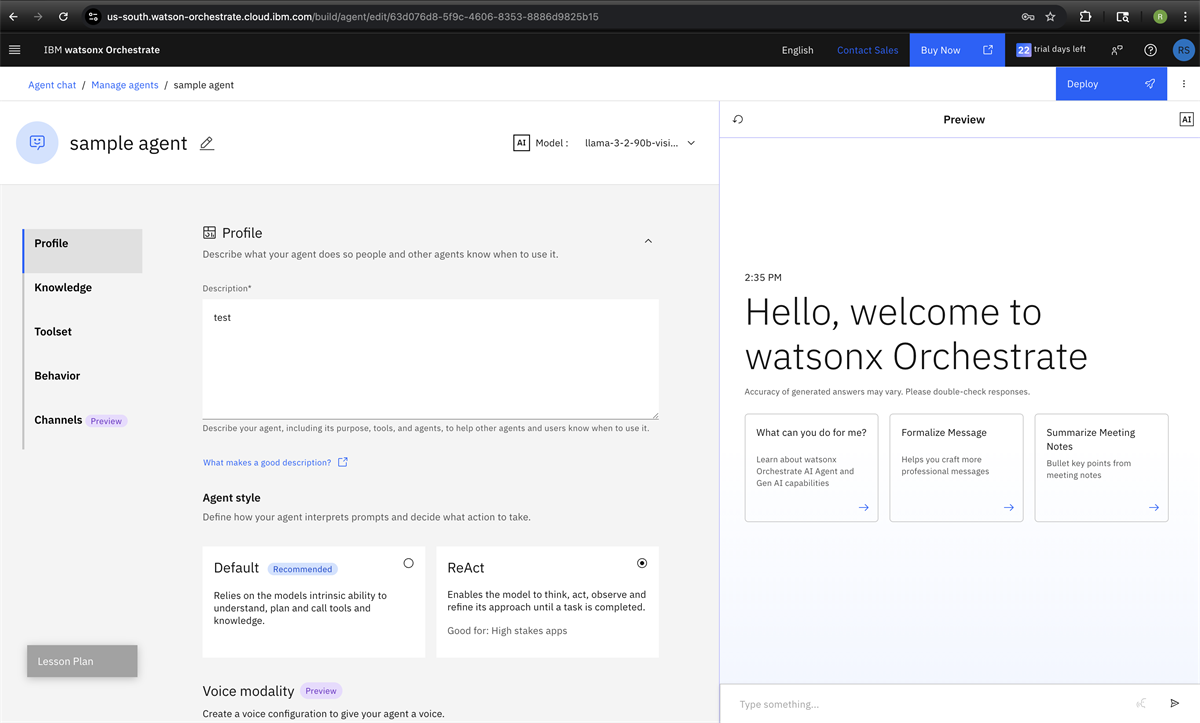The image size is (1200, 723).
Task: Click the arrow on Formalize Message card
Action: click(x=1008, y=507)
